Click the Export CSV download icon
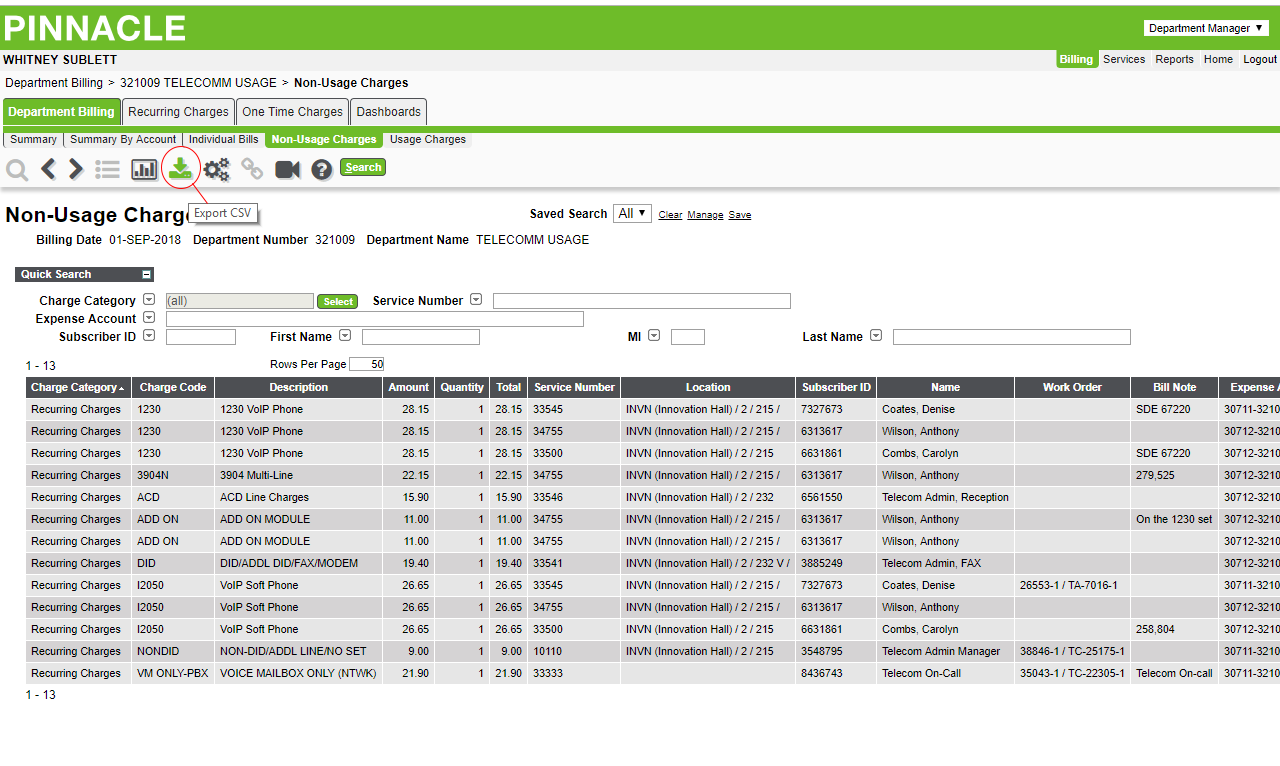The height and width of the screenshot is (766, 1280). (x=180, y=168)
